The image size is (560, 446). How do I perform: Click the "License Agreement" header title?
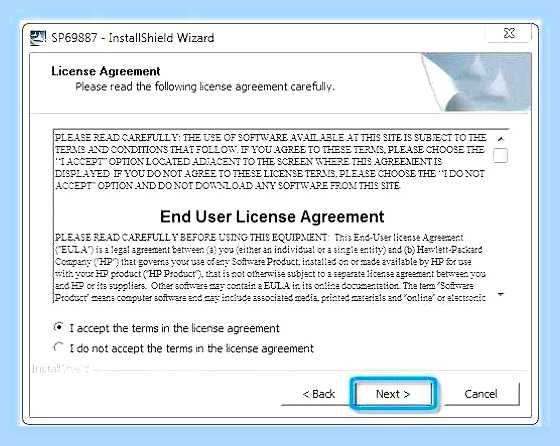click(106, 71)
